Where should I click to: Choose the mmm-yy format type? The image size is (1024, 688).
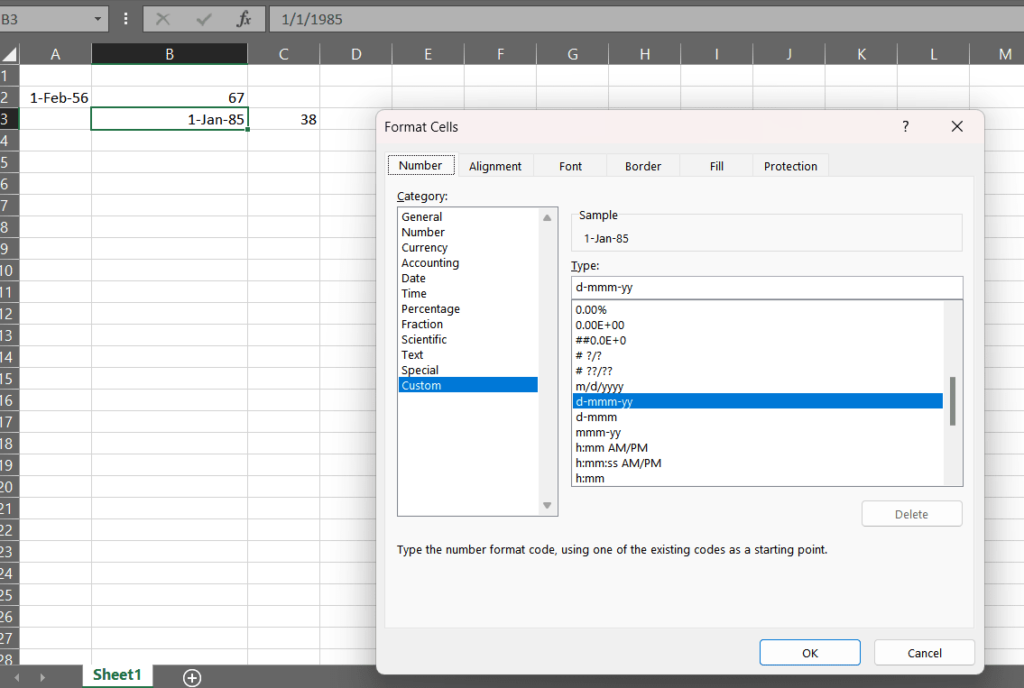coord(758,433)
